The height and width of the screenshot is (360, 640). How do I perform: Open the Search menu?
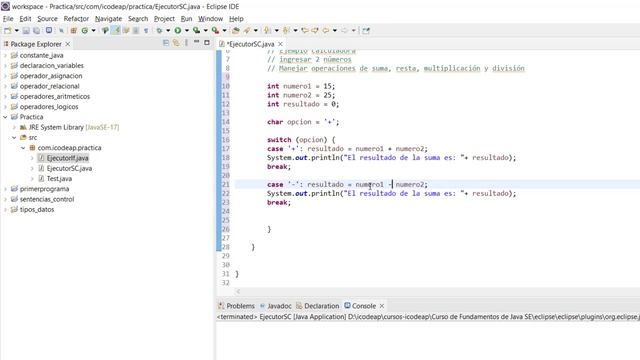coord(138,19)
